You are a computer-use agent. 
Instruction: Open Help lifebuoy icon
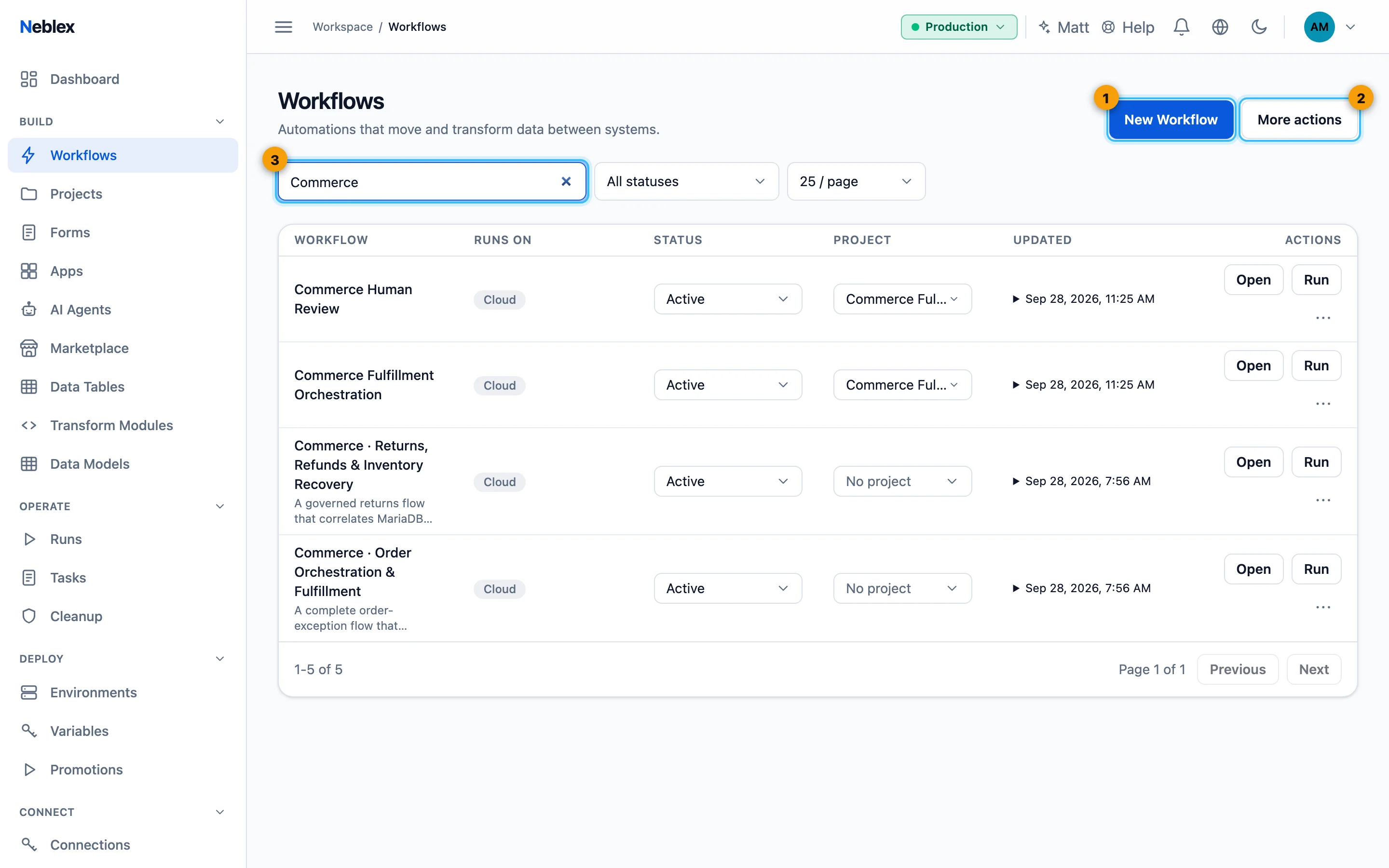(x=1108, y=27)
